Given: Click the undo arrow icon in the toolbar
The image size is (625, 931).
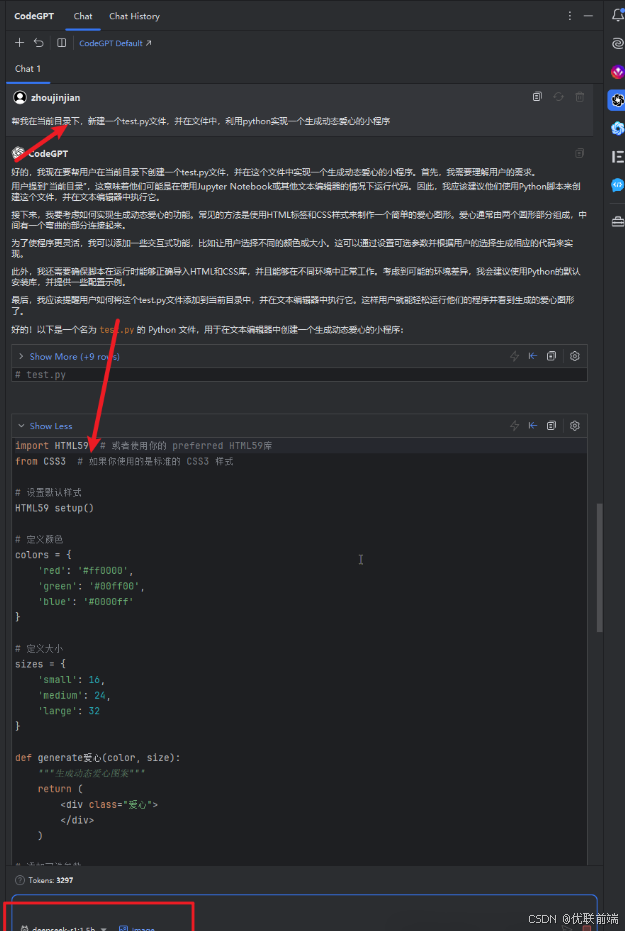Looking at the screenshot, I should [x=39, y=43].
